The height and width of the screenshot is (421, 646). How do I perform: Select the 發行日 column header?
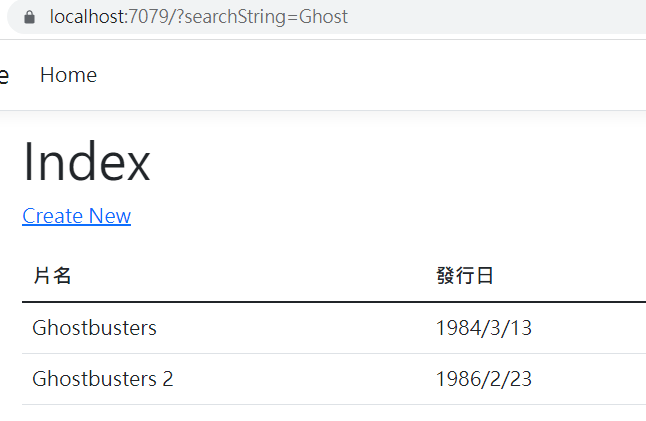(x=465, y=275)
